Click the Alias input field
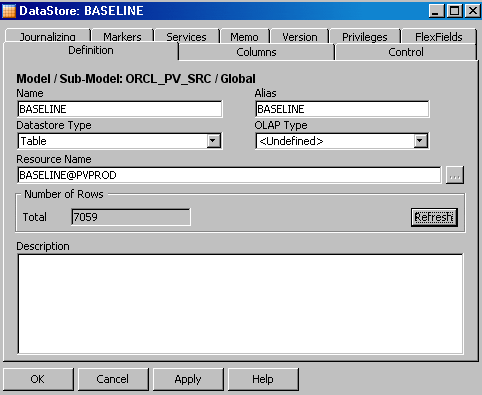Viewport: 482px width, 395px height. point(342,109)
